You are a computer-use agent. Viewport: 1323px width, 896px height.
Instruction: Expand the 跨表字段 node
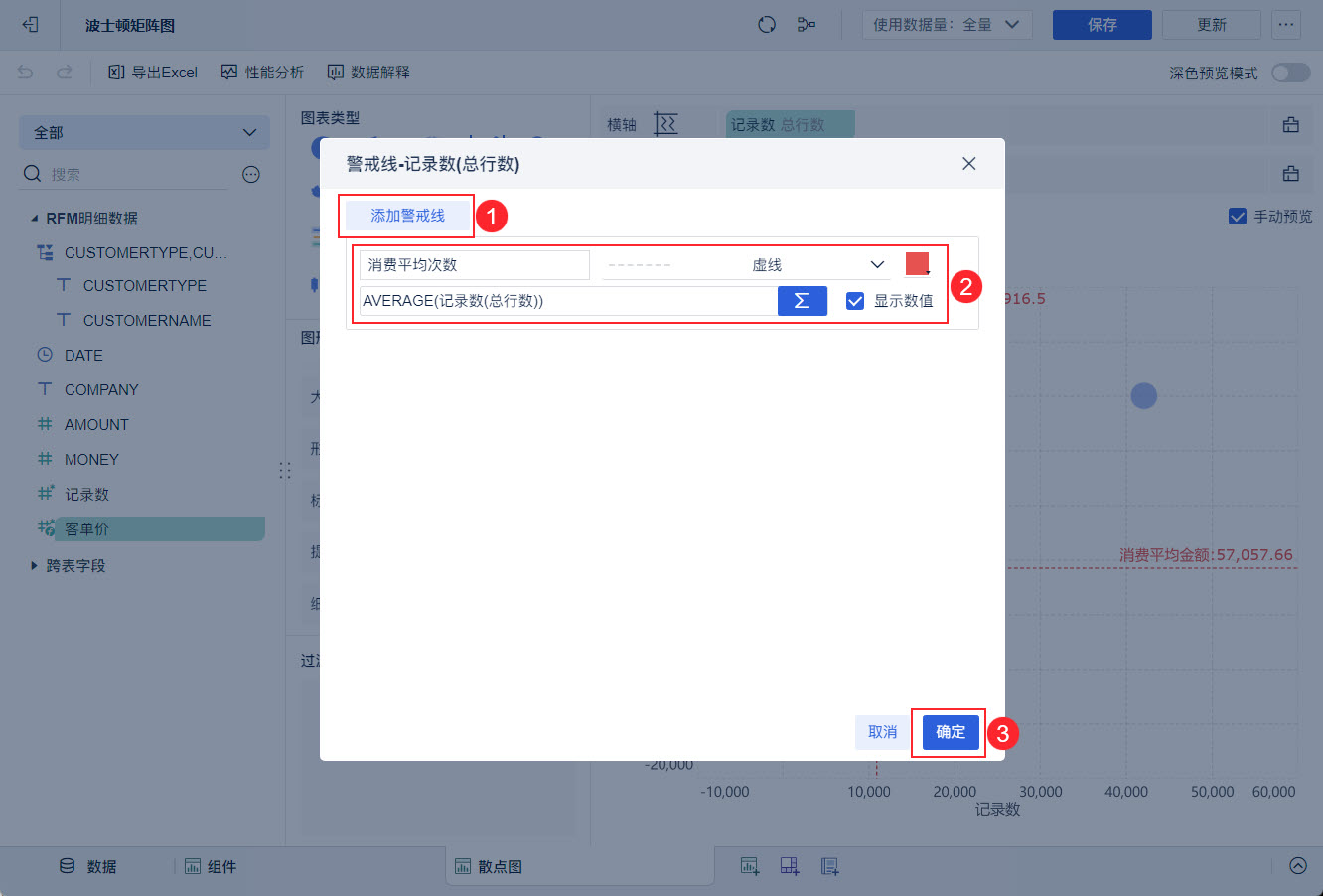click(36, 566)
